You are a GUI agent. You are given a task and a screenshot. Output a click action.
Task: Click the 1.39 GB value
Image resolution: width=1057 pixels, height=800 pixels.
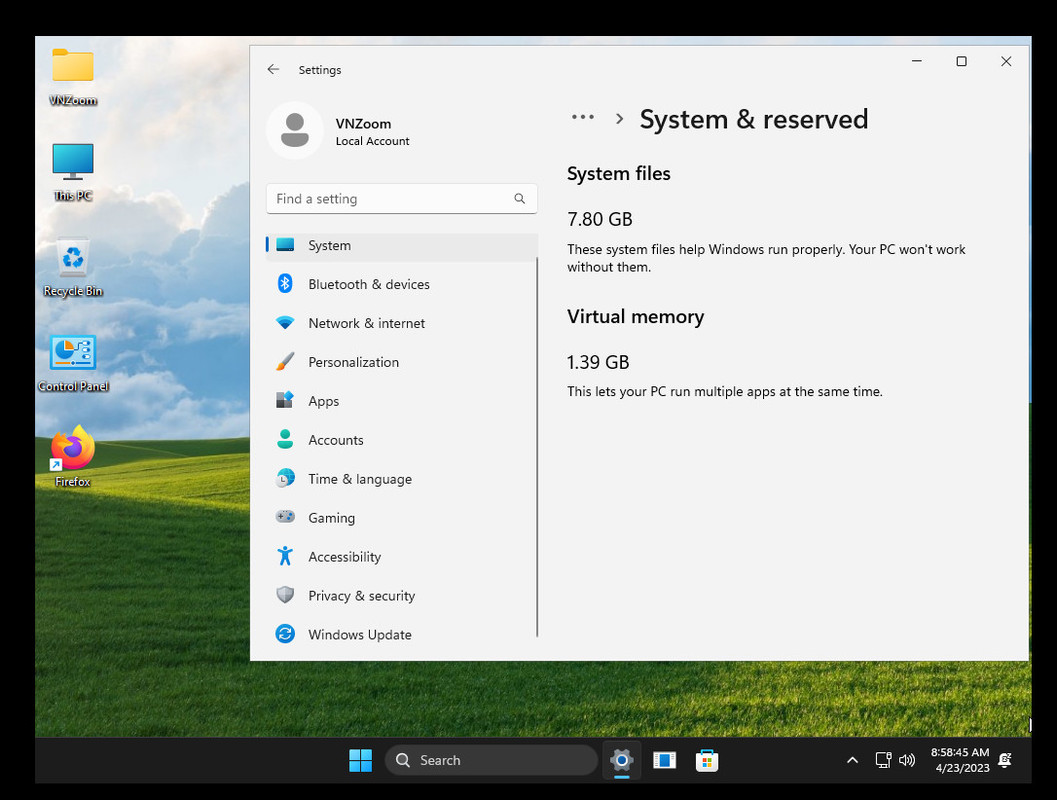point(598,362)
